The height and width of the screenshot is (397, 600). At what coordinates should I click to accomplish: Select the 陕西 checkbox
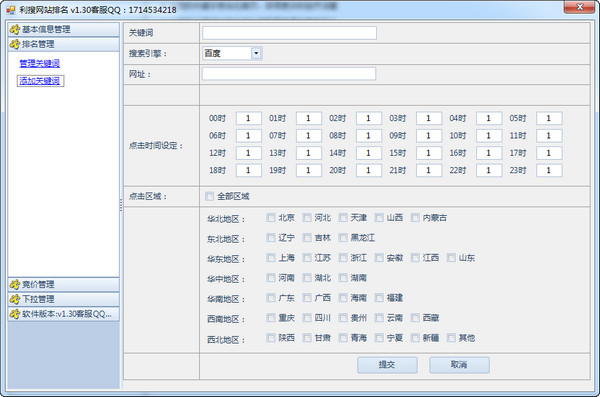pos(271,338)
